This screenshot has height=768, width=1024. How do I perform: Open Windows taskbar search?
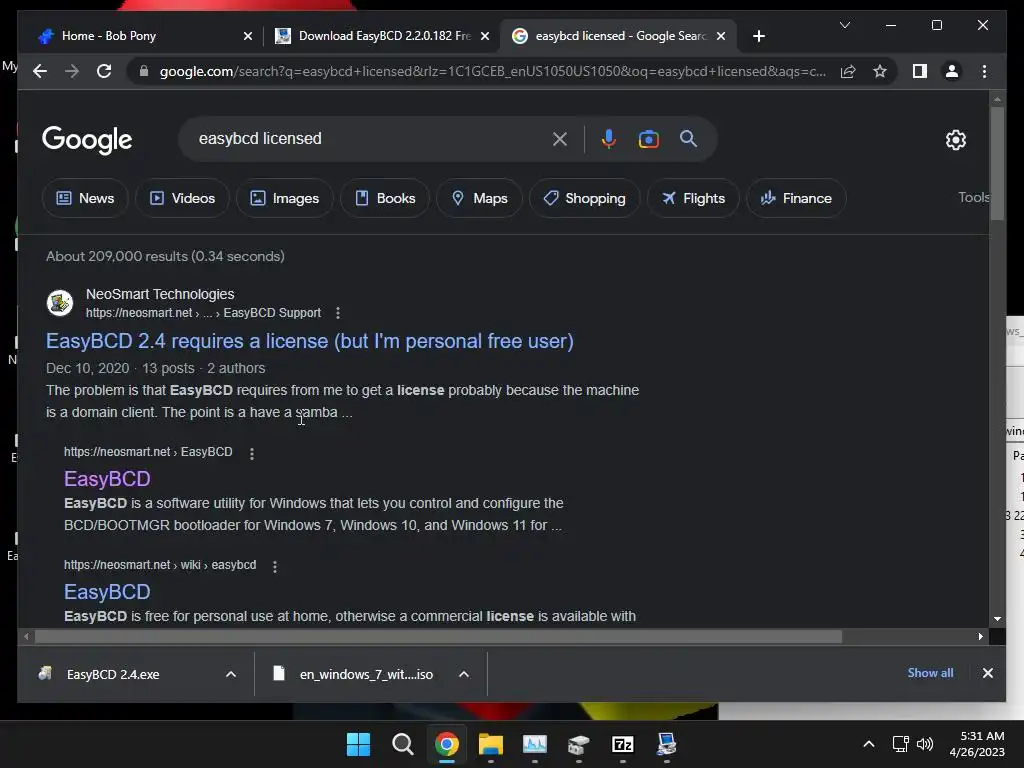pyautogui.click(x=402, y=744)
